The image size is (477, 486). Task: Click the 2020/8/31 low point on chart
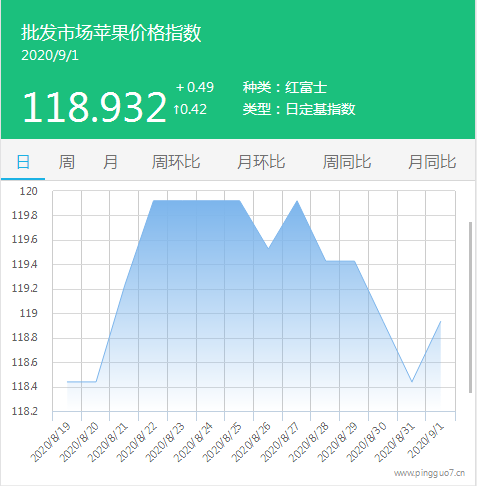412,382
